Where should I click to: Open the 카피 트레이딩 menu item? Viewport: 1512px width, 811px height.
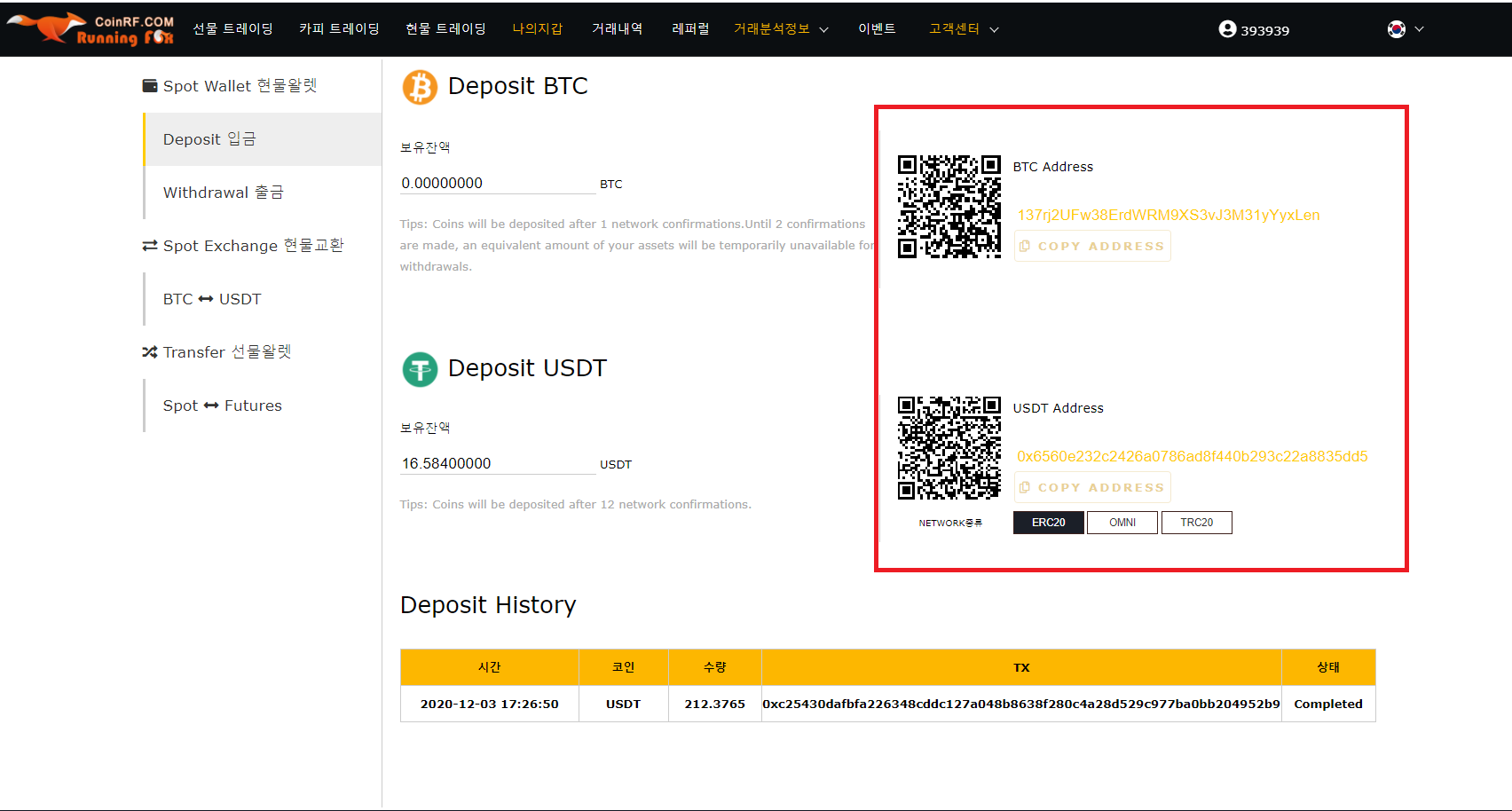pos(339,29)
